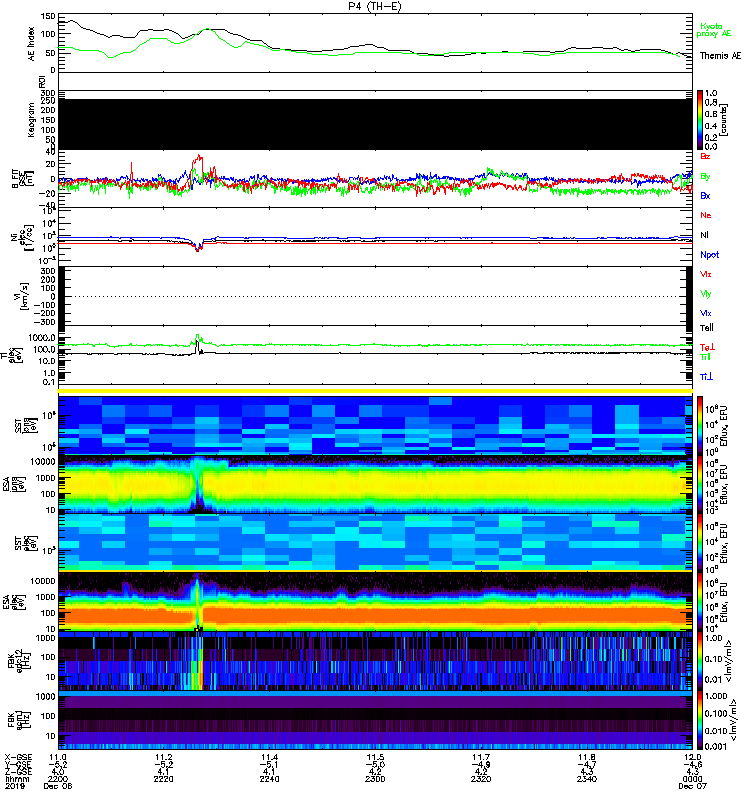Select the blue Ti perpendicular legend label
750x800 pixels.
706,377
